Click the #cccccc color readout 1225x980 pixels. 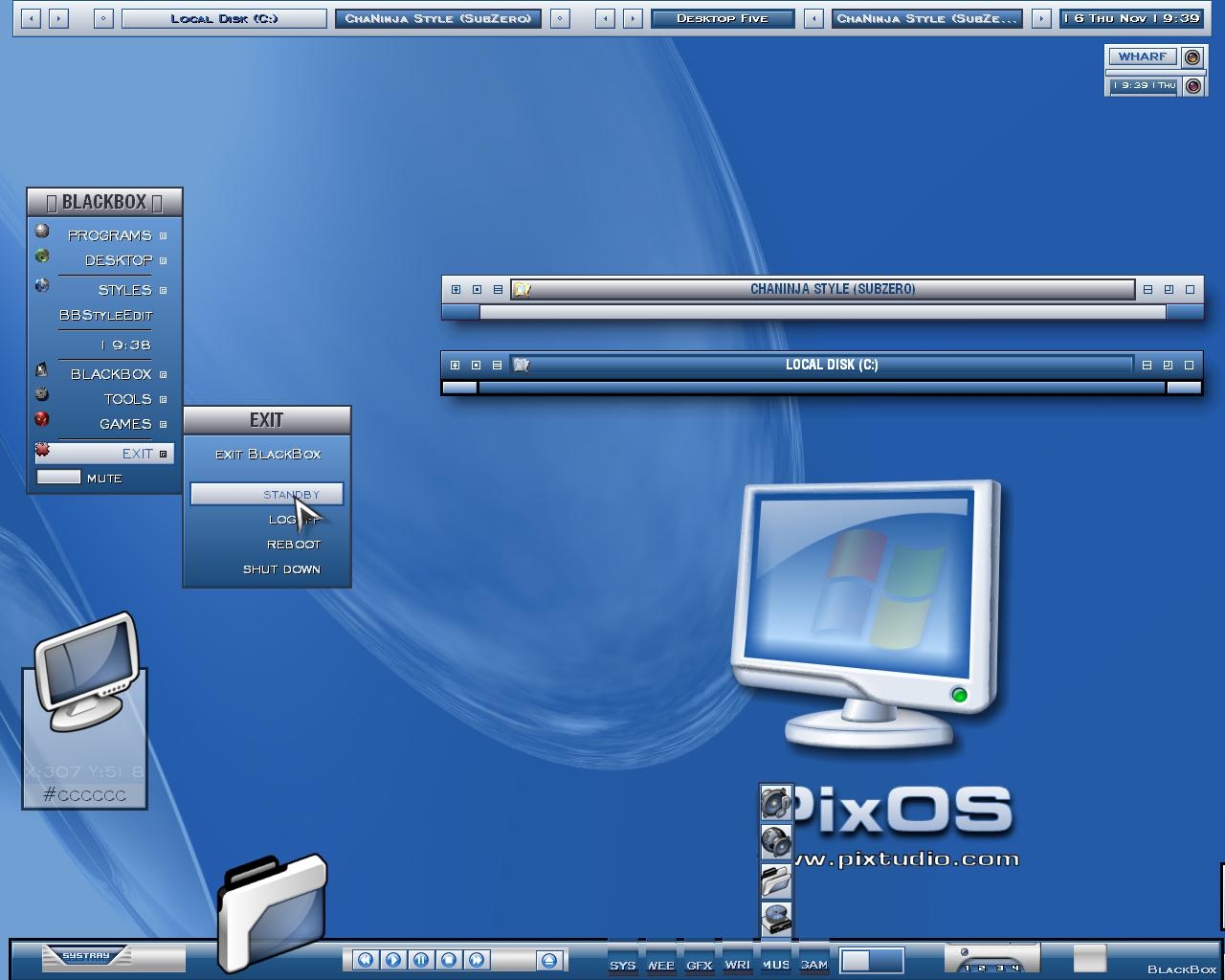click(84, 794)
